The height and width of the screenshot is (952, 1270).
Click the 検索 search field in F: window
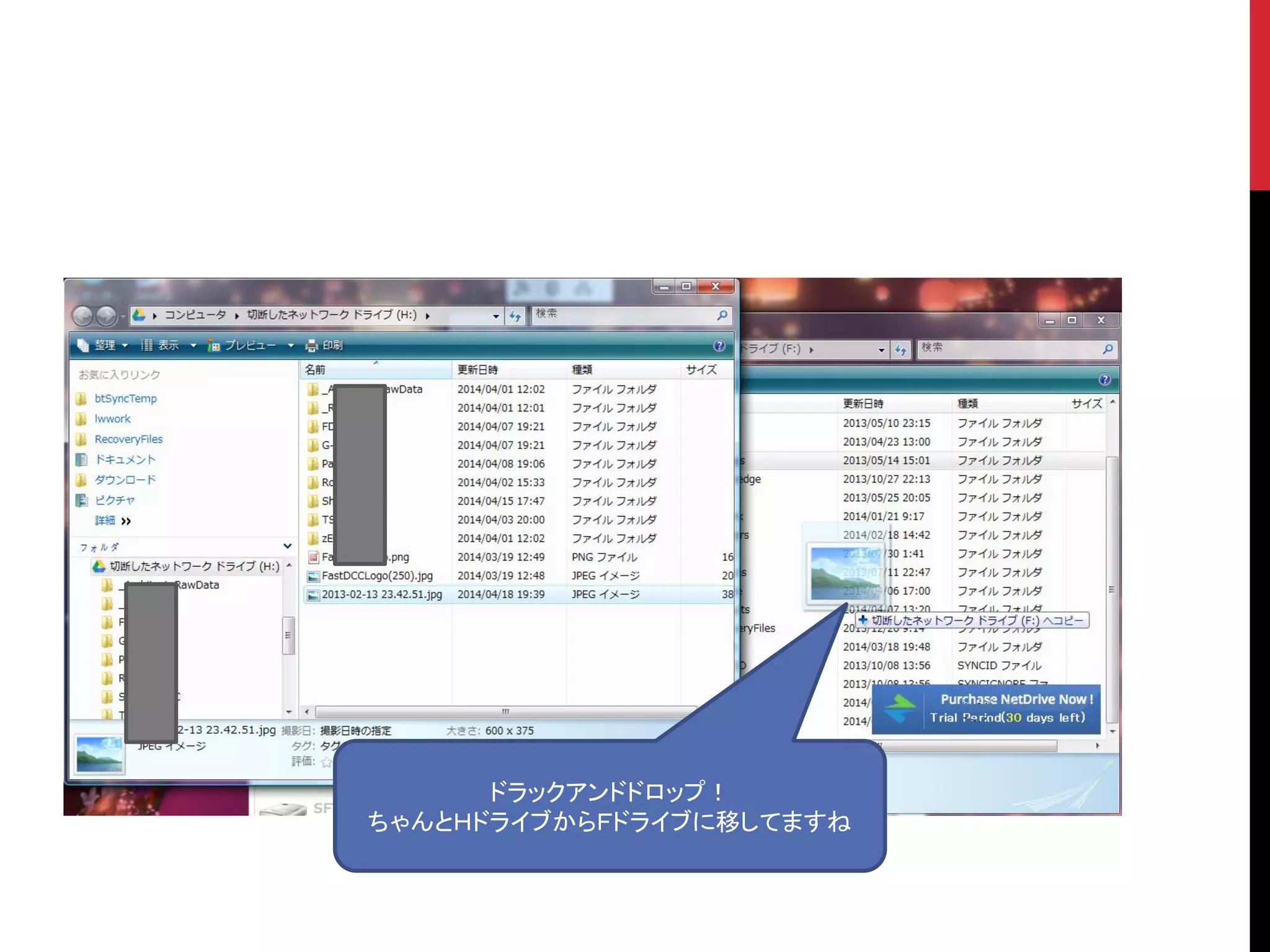tap(1005, 348)
